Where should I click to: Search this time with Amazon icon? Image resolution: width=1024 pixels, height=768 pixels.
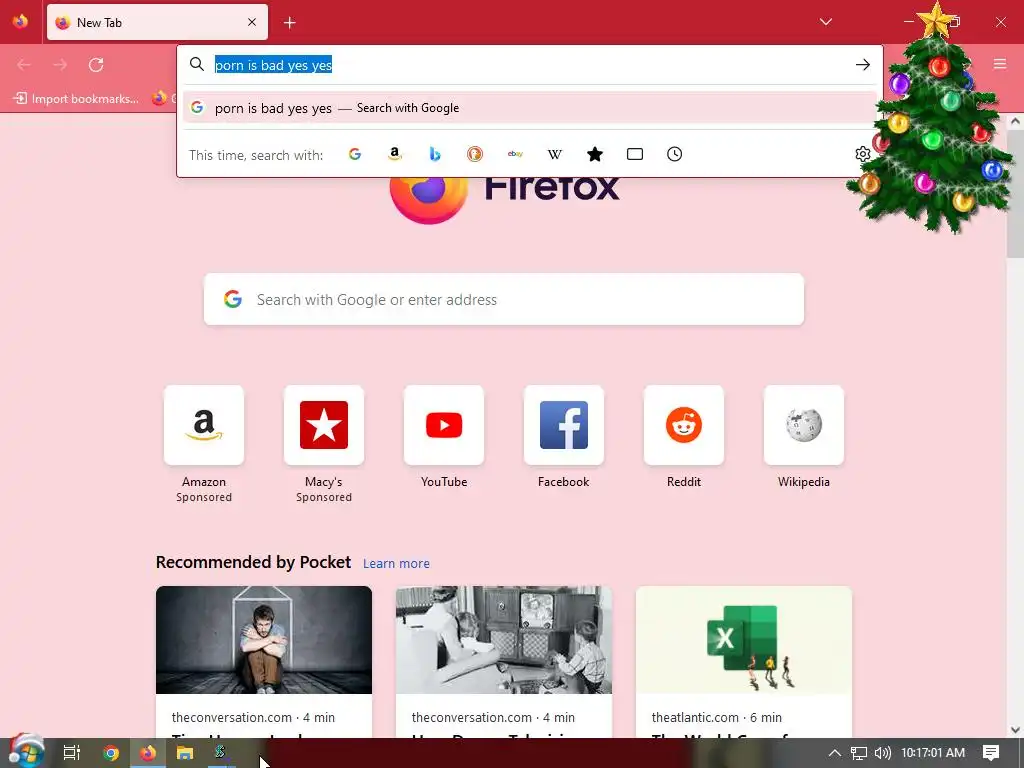394,154
